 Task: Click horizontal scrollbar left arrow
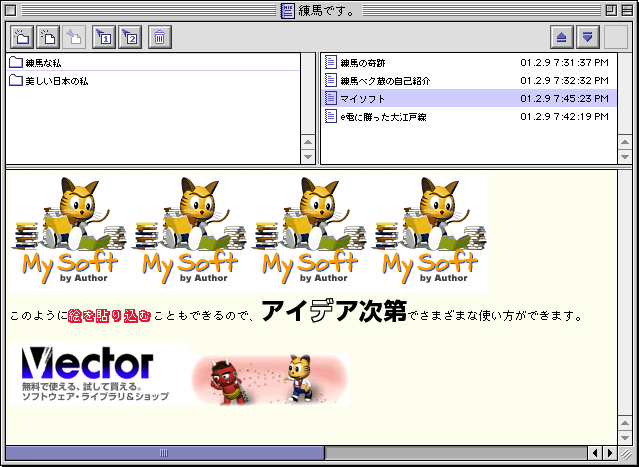pos(595,453)
